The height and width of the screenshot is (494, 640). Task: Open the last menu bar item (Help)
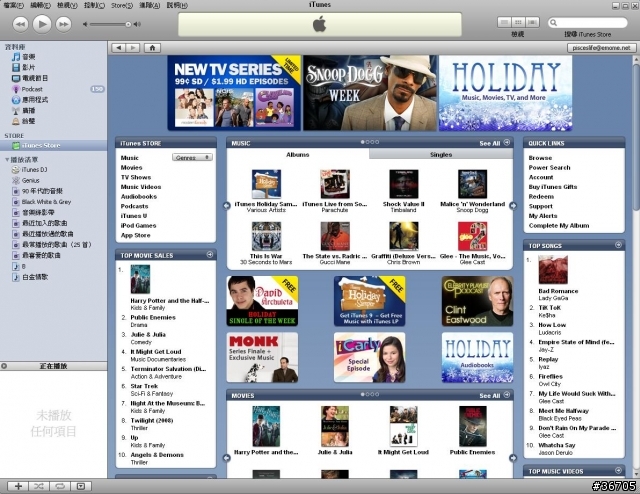[x=177, y=5]
